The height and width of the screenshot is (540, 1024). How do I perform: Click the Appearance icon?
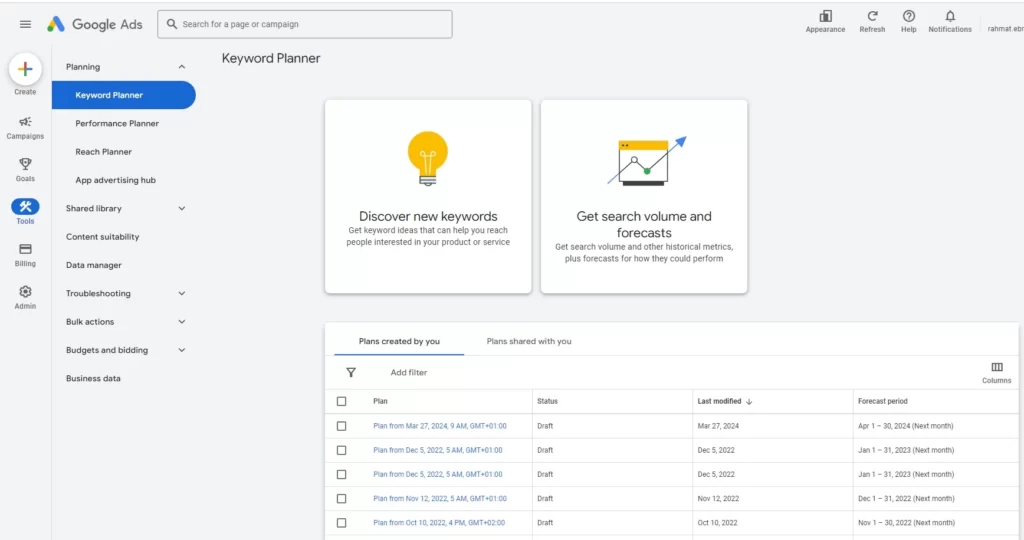click(x=825, y=16)
